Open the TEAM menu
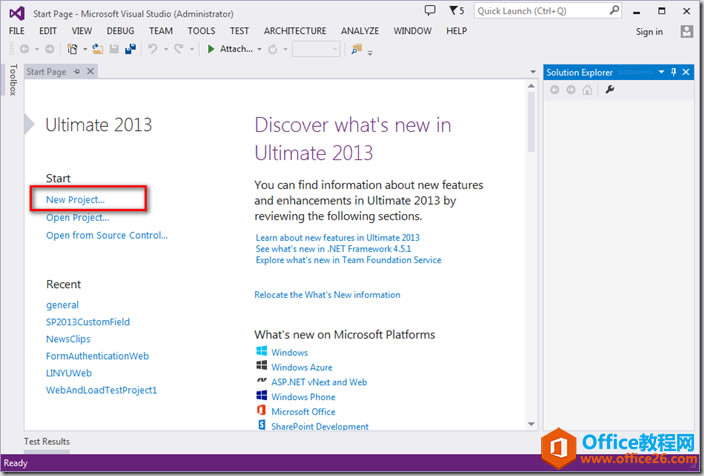This screenshot has width=704, height=476. click(161, 31)
